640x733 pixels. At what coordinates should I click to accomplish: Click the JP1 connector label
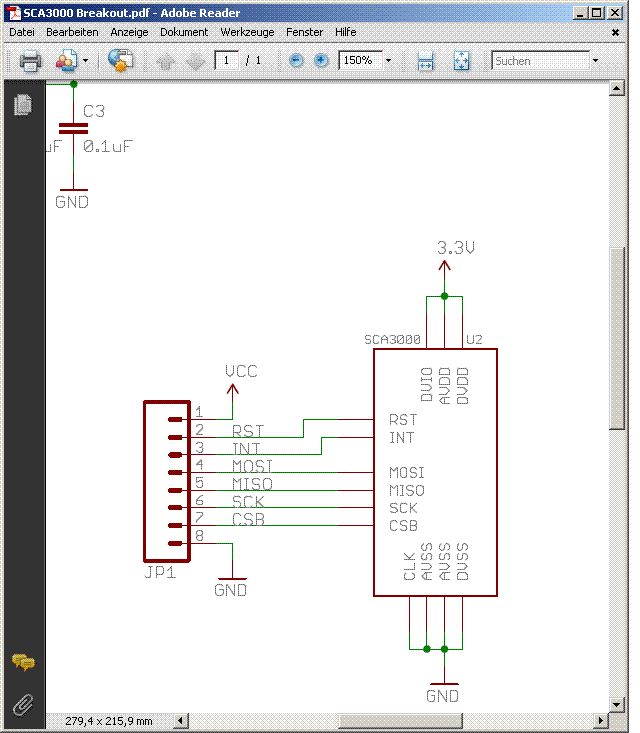tap(160, 572)
